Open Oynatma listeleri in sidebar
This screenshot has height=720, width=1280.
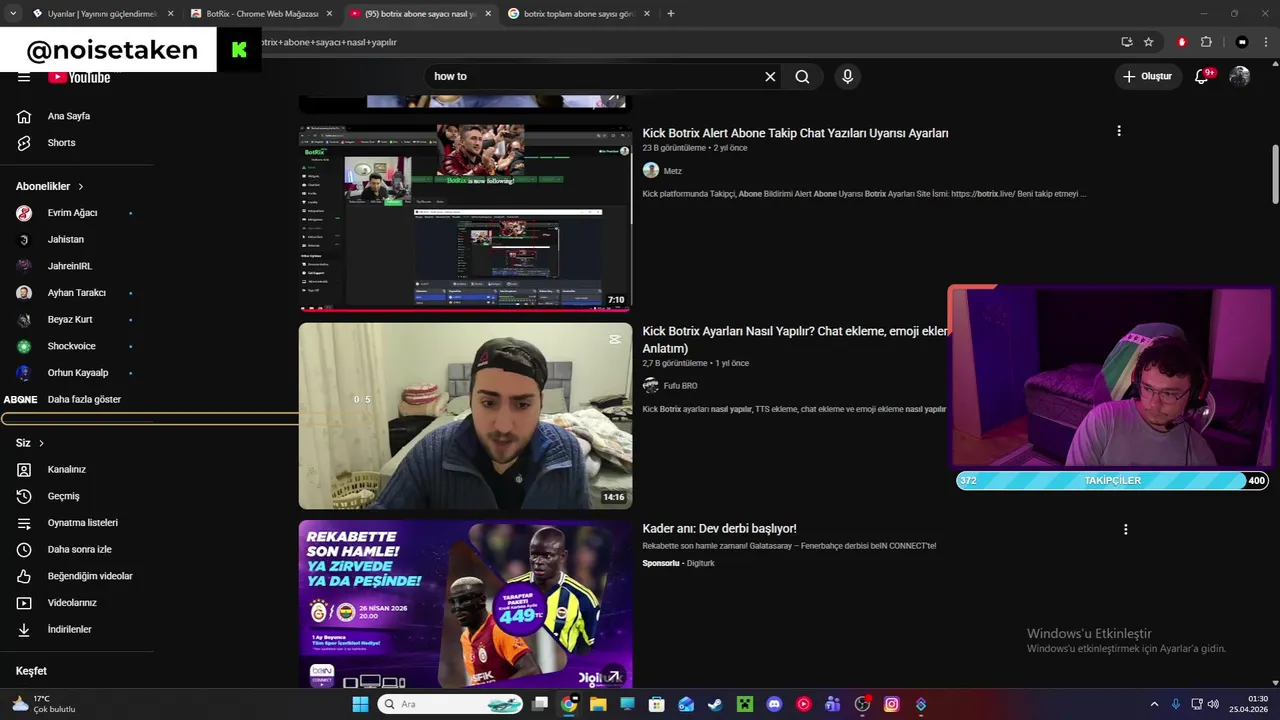click(82, 523)
